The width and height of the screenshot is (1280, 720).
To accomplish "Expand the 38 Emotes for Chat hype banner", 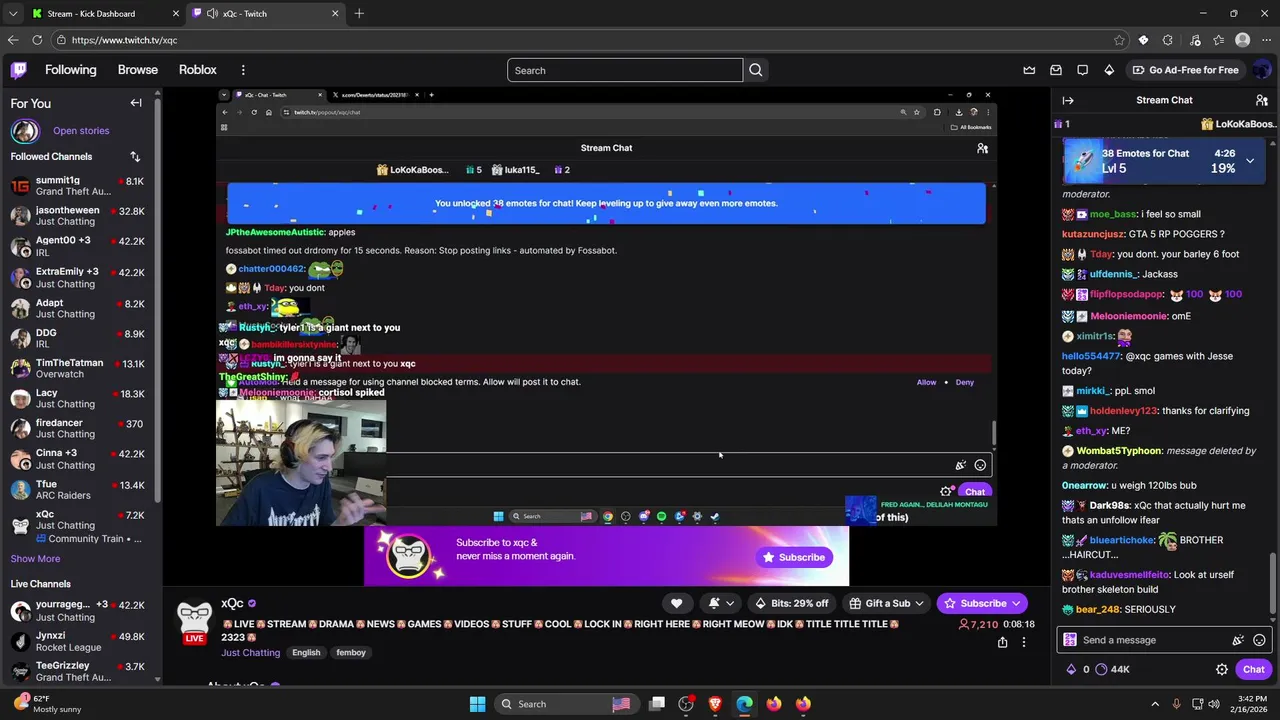I will (x=1250, y=160).
